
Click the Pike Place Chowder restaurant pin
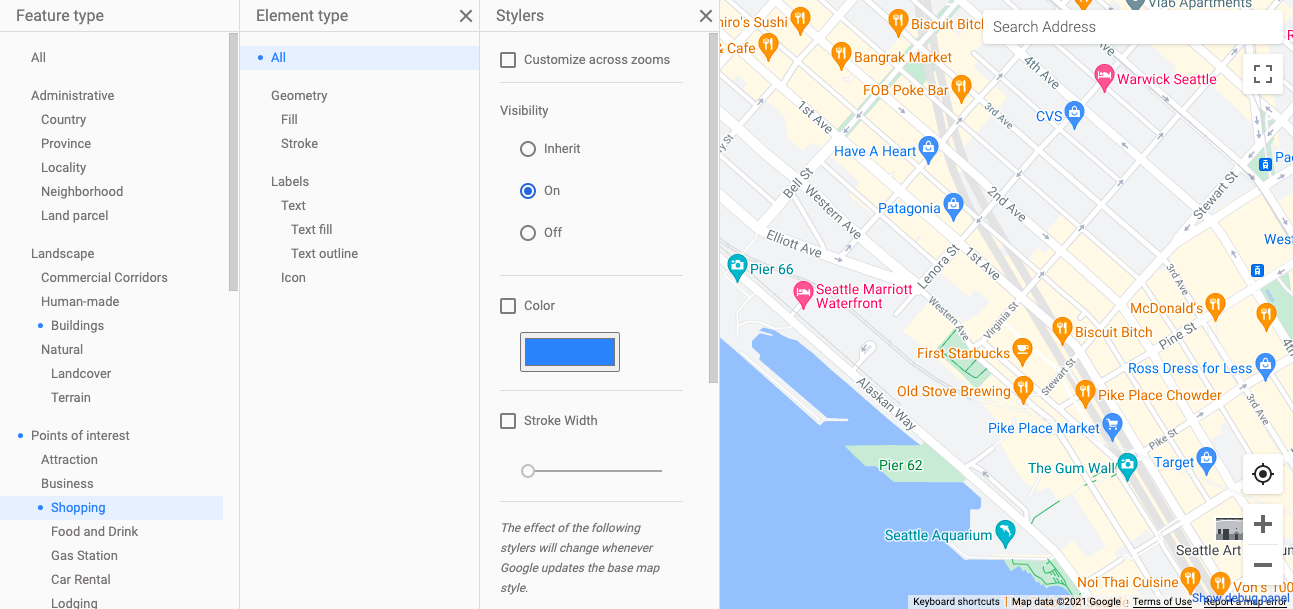point(1085,392)
